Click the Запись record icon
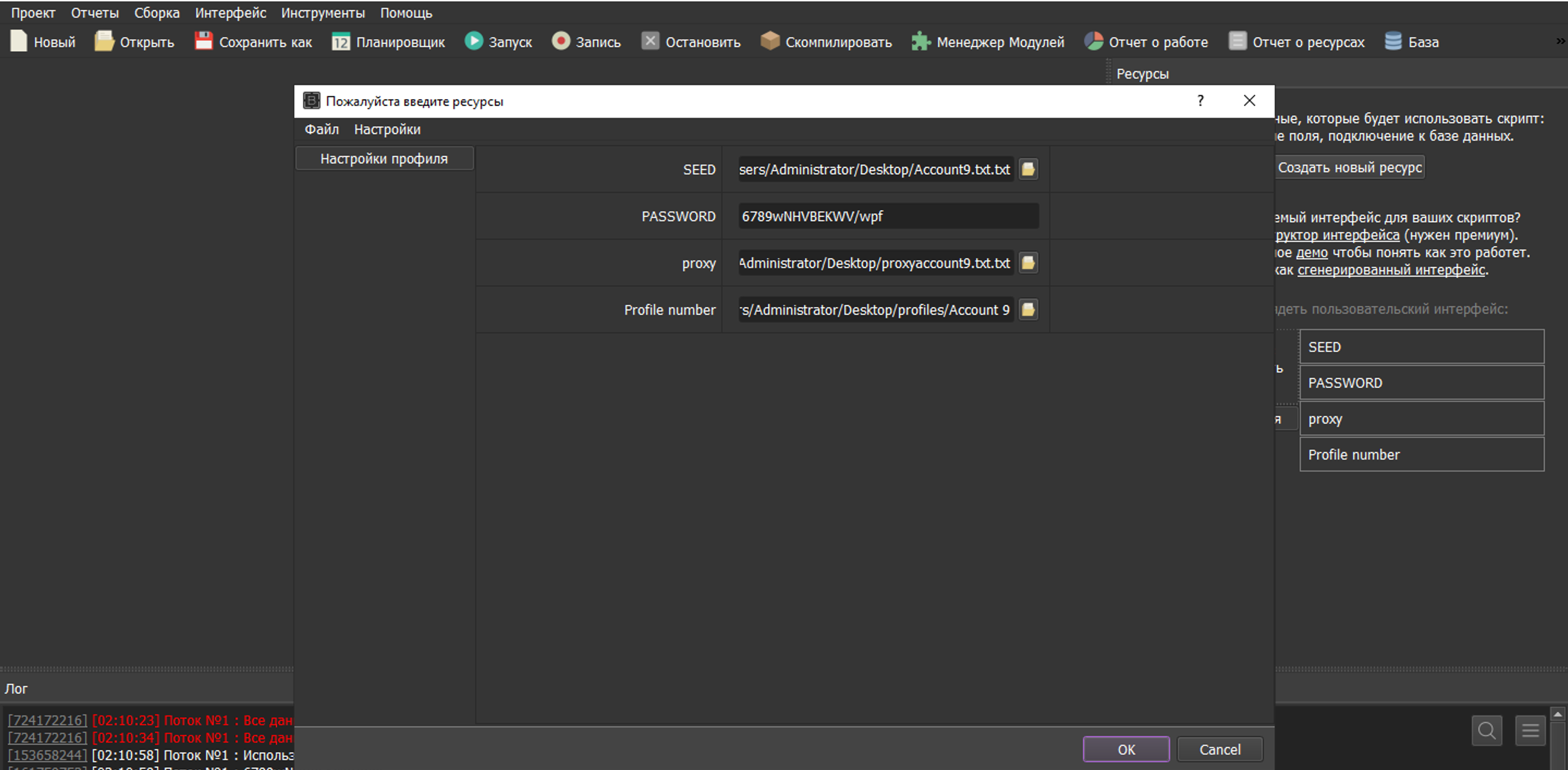The width and height of the screenshot is (1568, 770). click(x=561, y=41)
